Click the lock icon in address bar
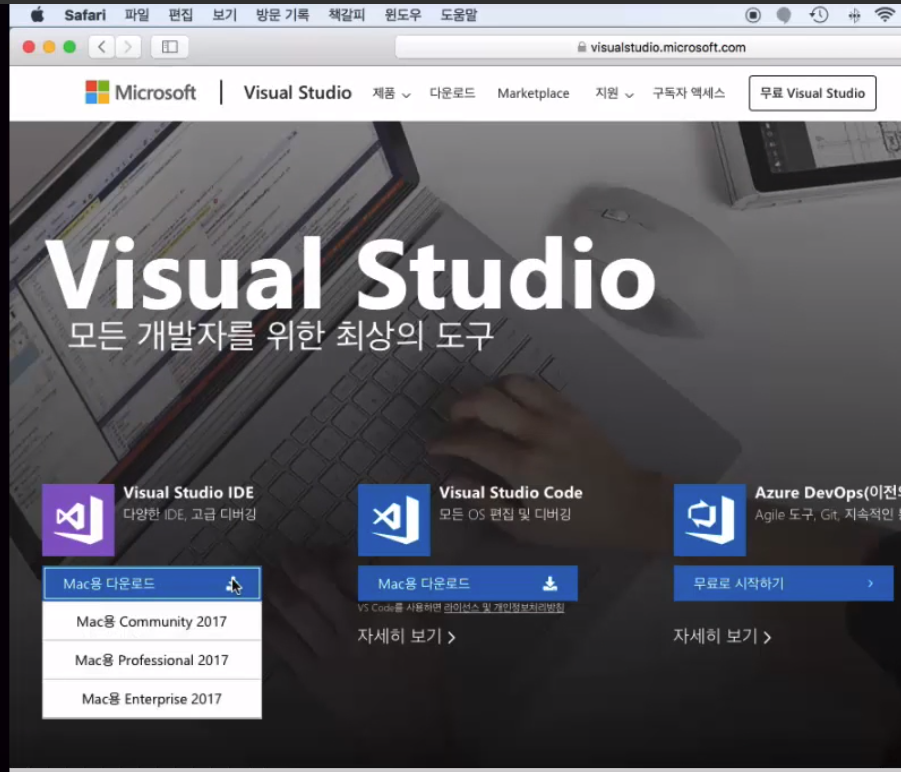Image resolution: width=901 pixels, height=772 pixels. click(582, 47)
